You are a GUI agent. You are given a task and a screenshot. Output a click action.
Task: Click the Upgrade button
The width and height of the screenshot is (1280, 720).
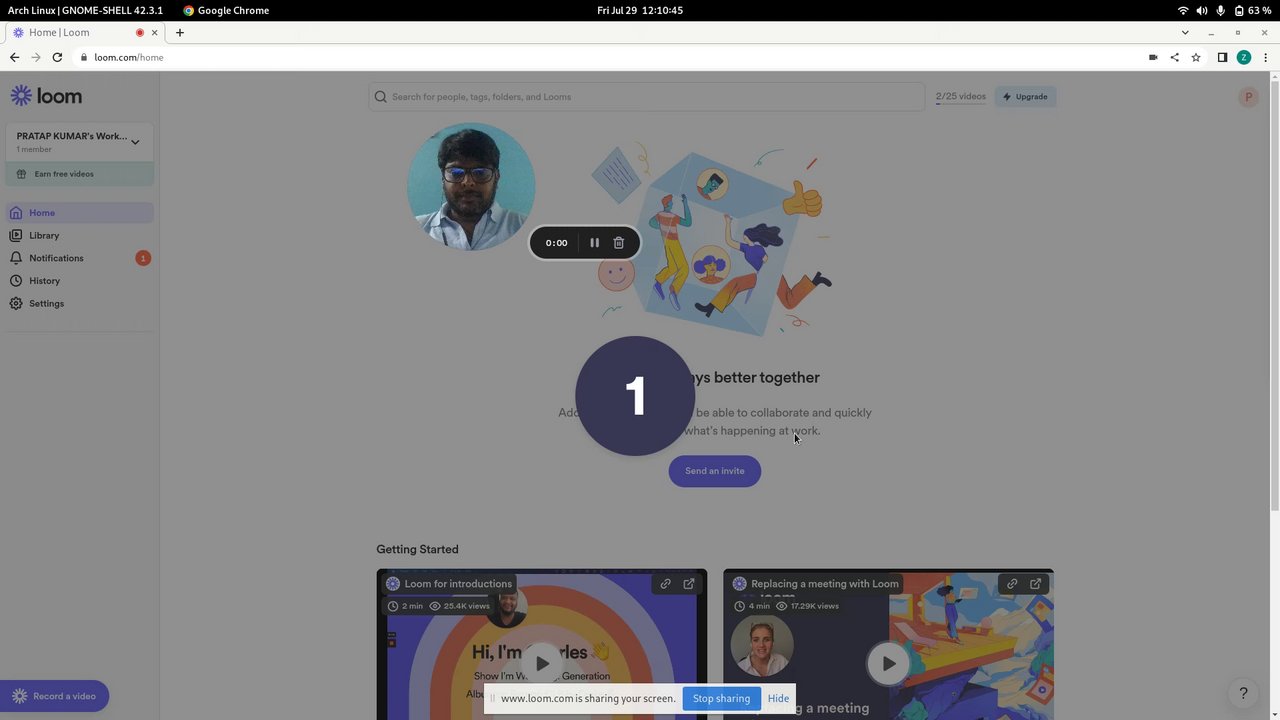1026,97
